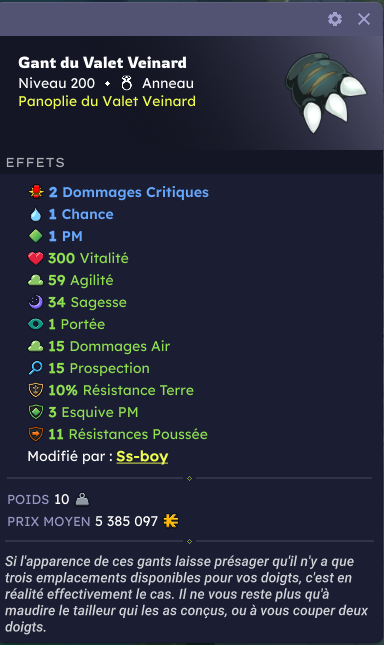Viewport: 384px width, 645px height.
Task: Click the Portée eye icon
Action: [36, 324]
